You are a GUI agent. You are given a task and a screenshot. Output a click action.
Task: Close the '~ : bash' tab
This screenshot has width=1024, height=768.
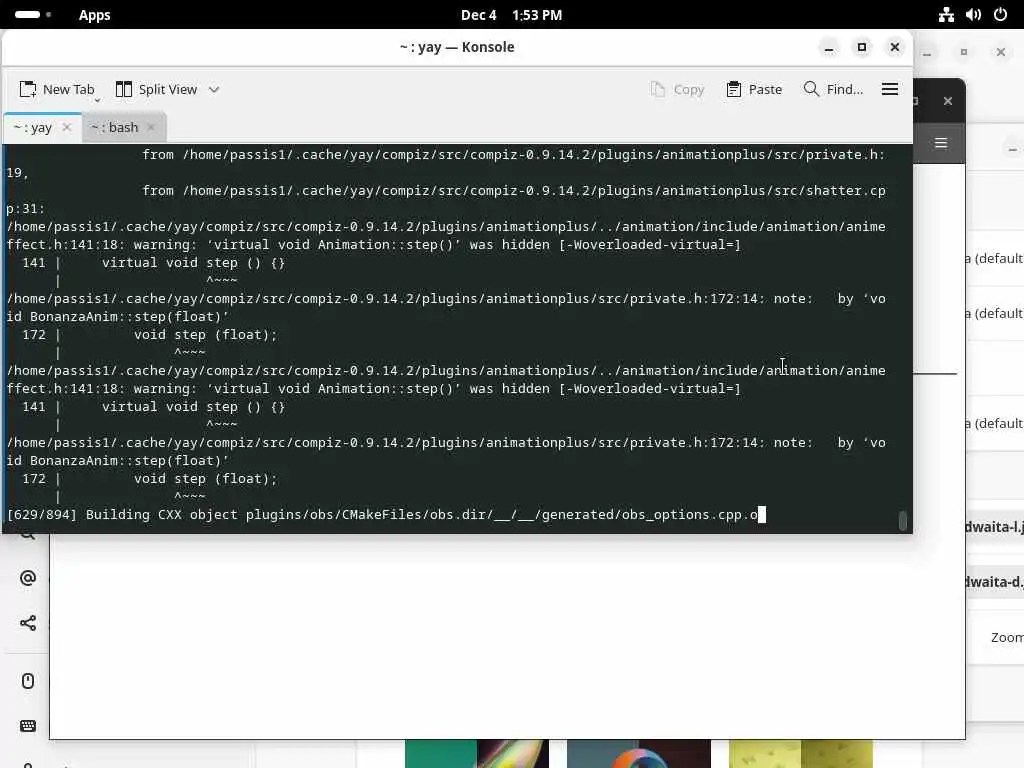coord(152,127)
